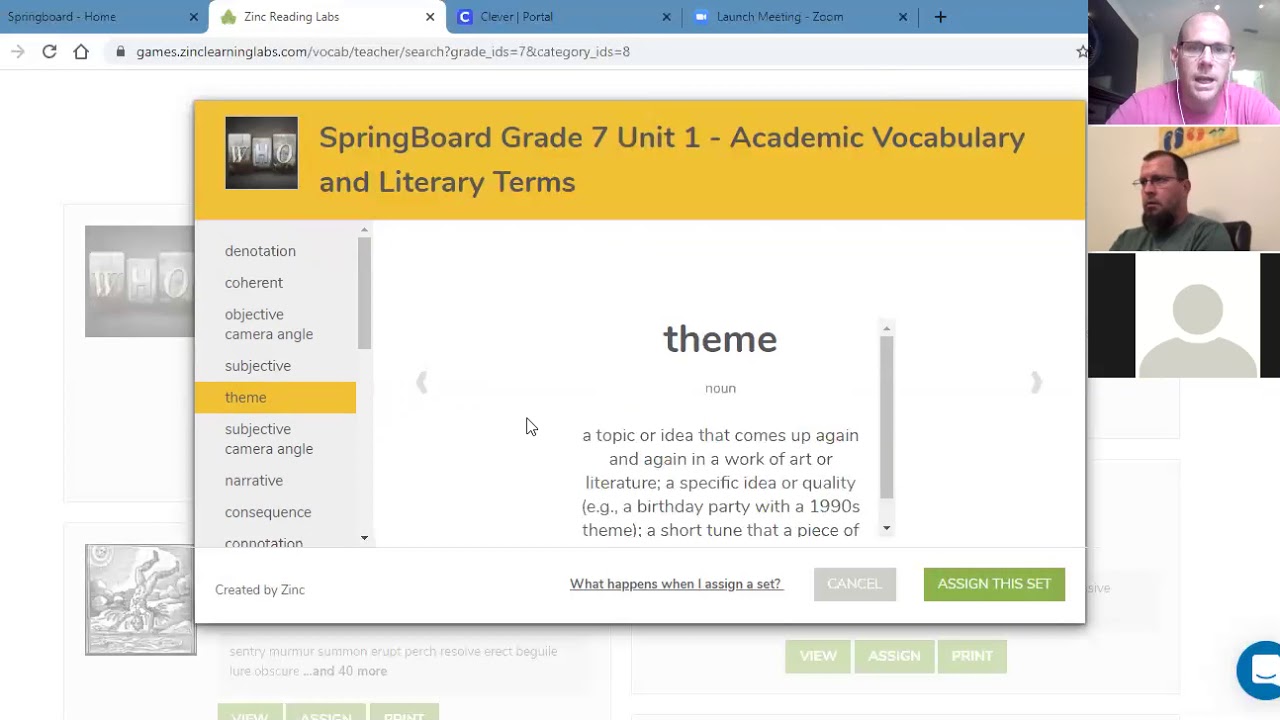Go to the previous word card arrow
Viewport: 1280px width, 720px height.
pos(422,383)
